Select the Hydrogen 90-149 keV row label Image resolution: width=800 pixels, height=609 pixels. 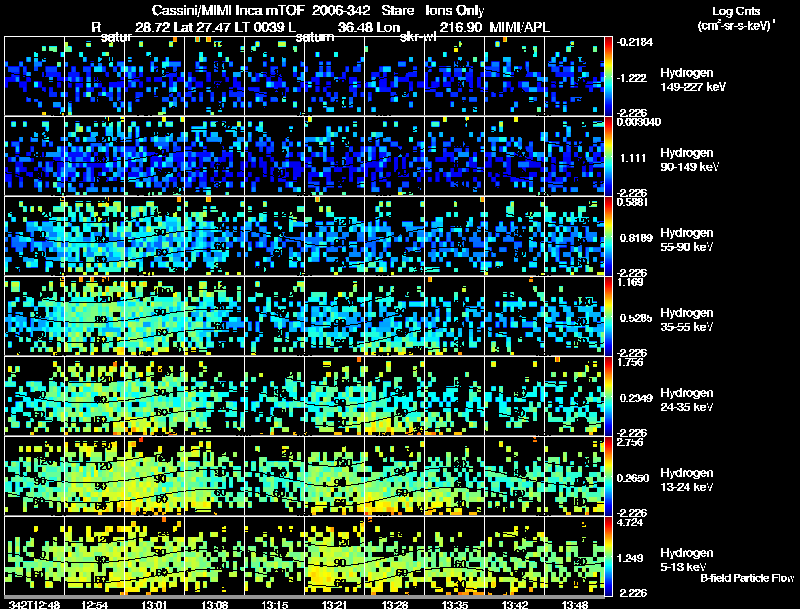point(689,160)
